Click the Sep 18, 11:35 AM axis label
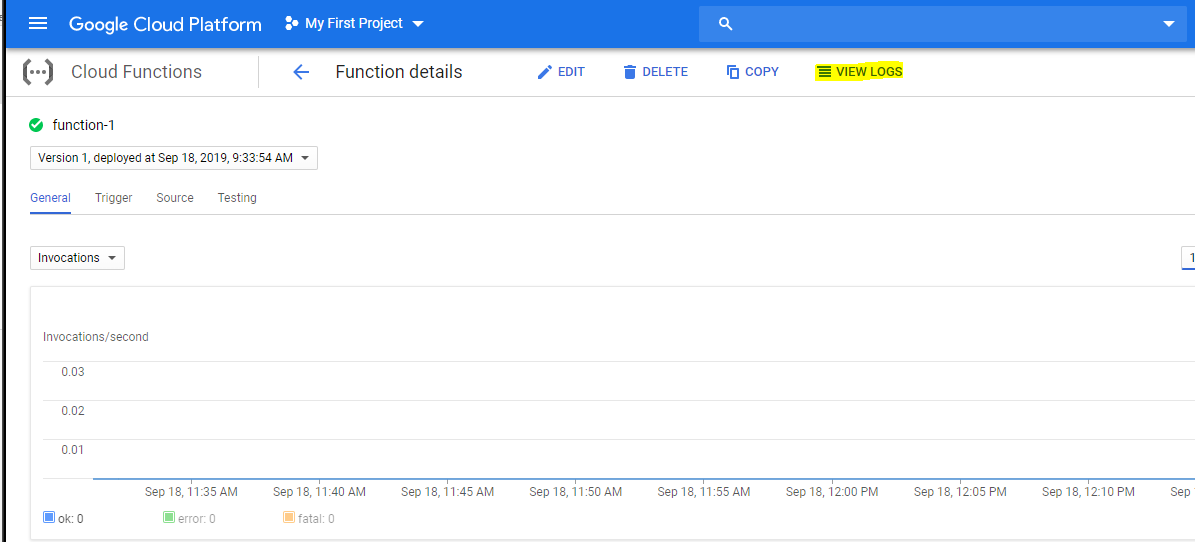 (x=191, y=492)
